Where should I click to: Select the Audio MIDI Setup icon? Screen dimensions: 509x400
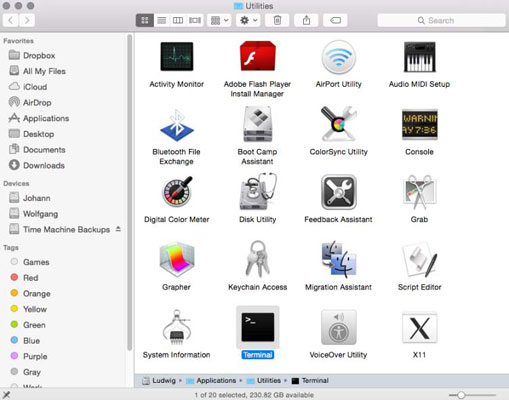coord(419,57)
